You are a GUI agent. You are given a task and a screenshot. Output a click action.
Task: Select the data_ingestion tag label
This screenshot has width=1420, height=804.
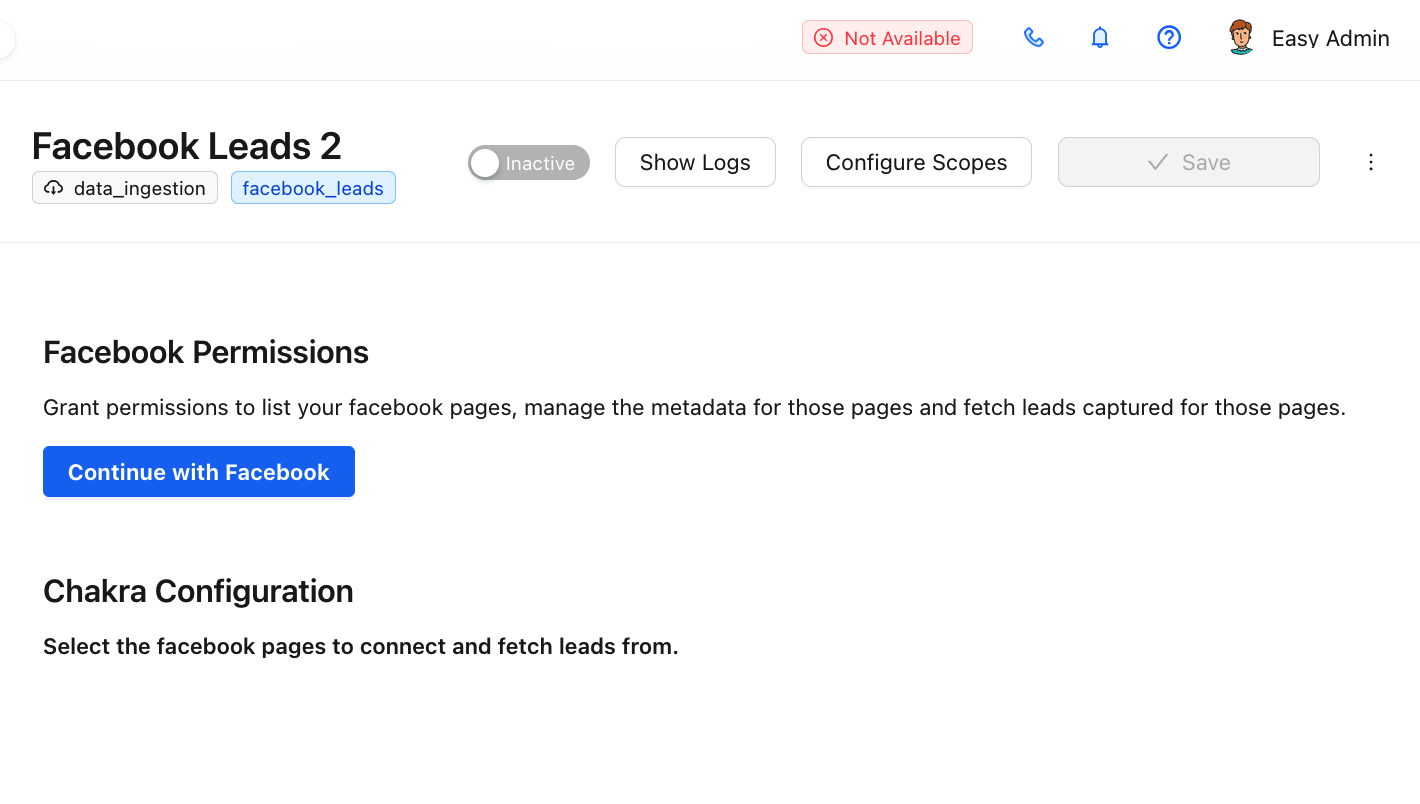coord(139,188)
